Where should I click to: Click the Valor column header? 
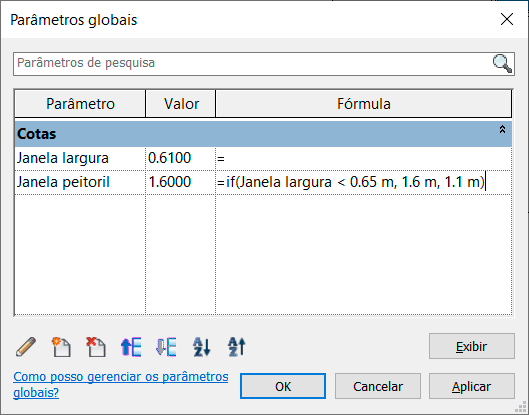coord(181,104)
